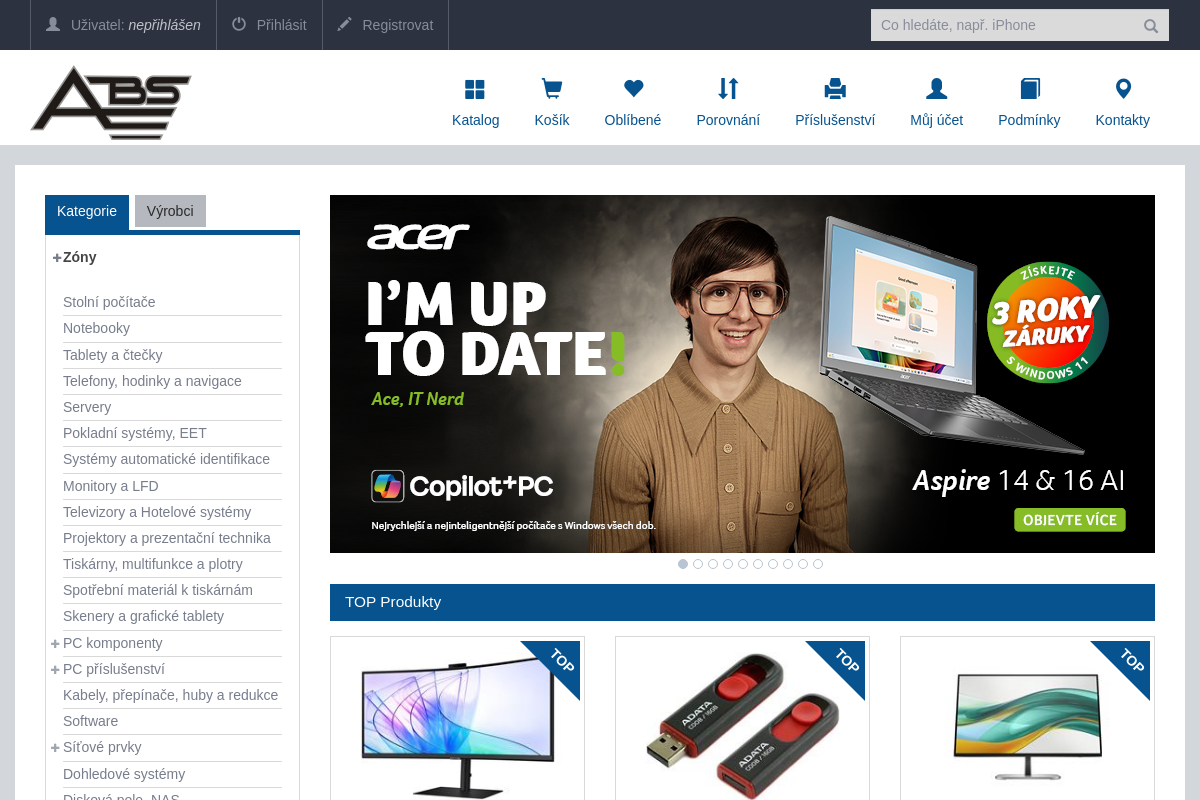Image resolution: width=1200 pixels, height=800 pixels.
Task: Select the fifth carousel dot
Action: click(743, 564)
